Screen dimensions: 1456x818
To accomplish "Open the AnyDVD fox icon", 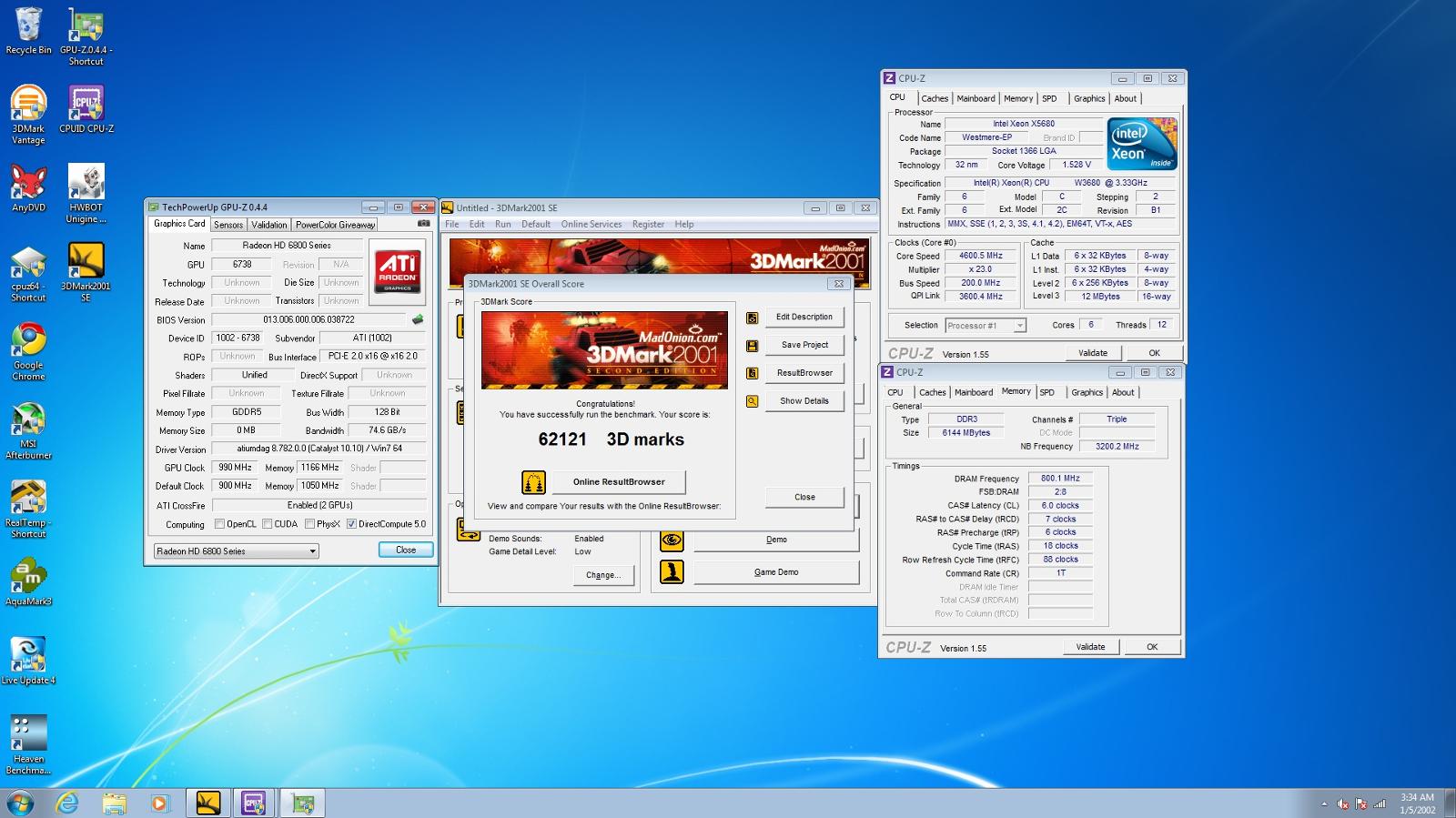I will tap(28, 188).
